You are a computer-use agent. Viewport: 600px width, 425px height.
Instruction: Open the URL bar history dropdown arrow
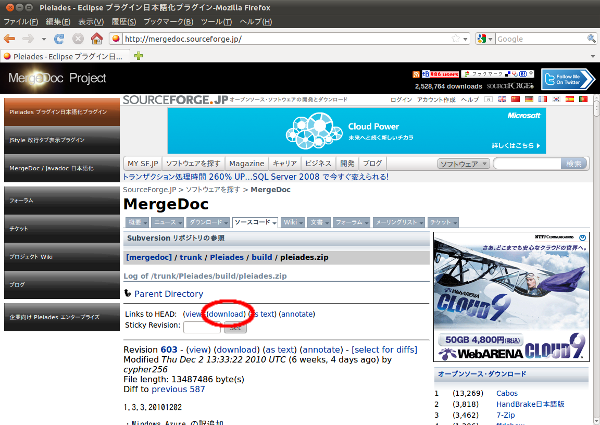tap(465, 39)
